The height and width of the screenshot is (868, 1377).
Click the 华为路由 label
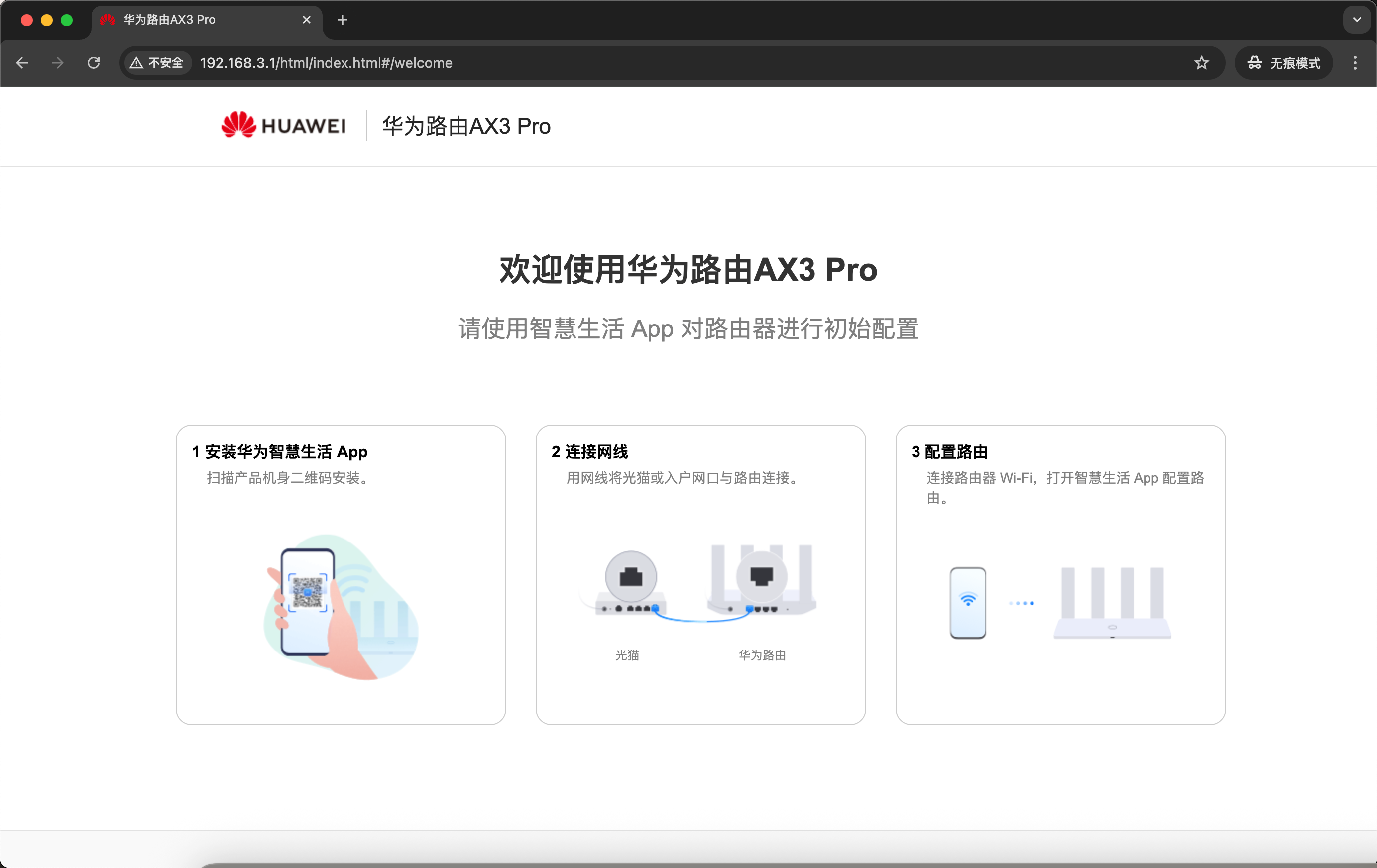pyautogui.click(x=762, y=655)
